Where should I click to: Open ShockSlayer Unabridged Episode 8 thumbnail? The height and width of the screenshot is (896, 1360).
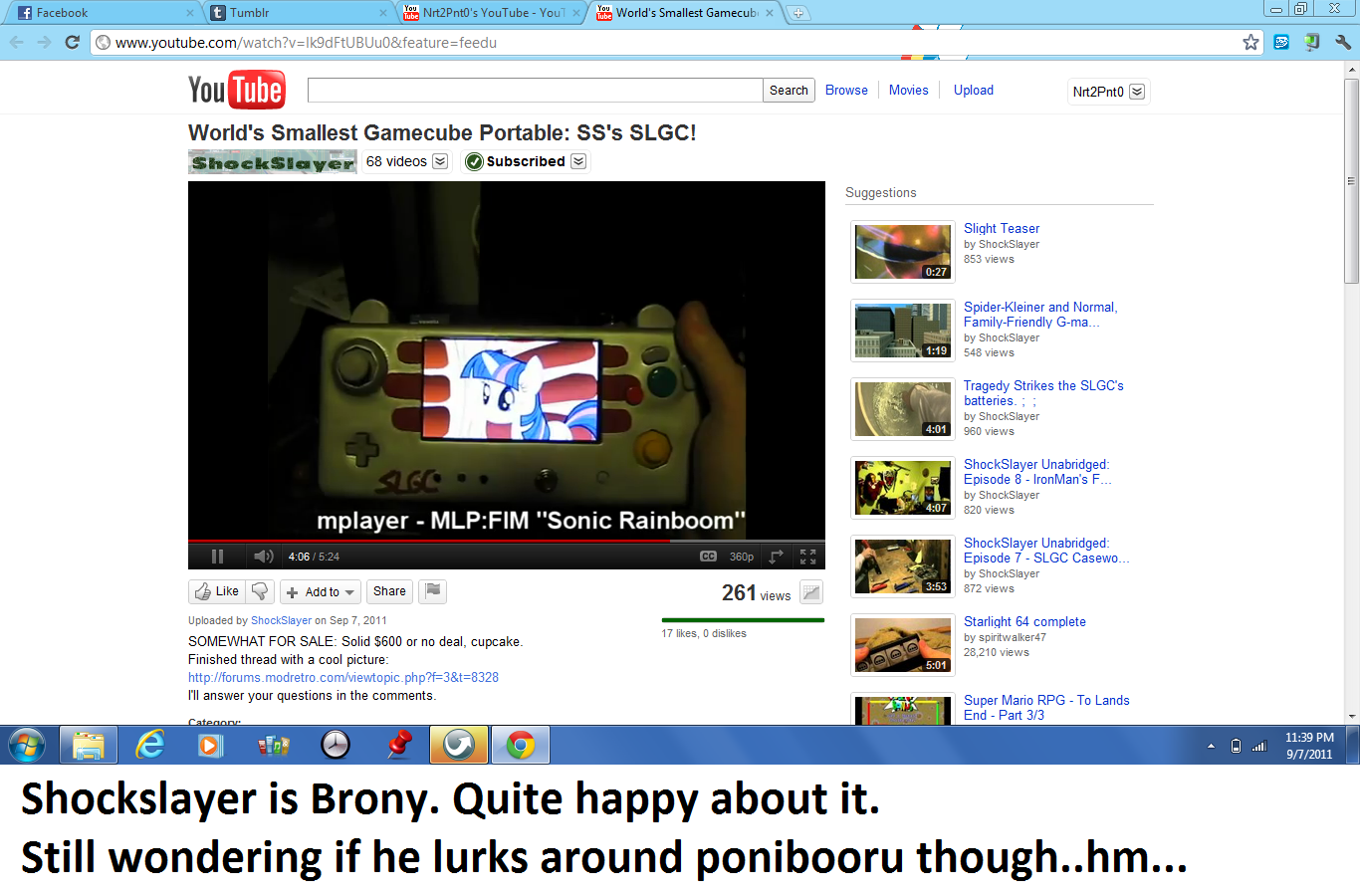tap(903, 488)
